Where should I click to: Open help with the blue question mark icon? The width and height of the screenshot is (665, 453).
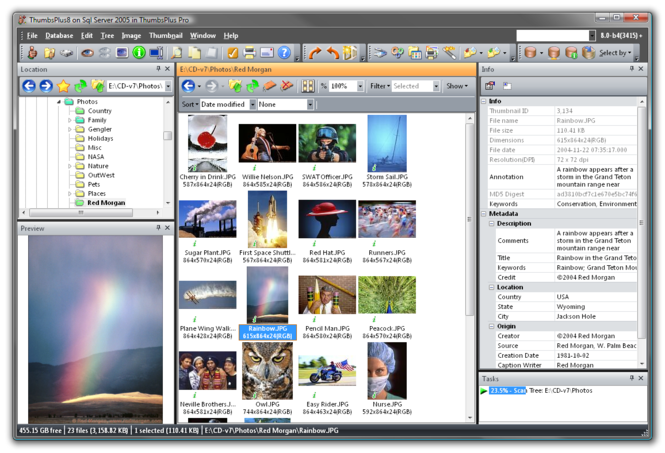point(284,53)
